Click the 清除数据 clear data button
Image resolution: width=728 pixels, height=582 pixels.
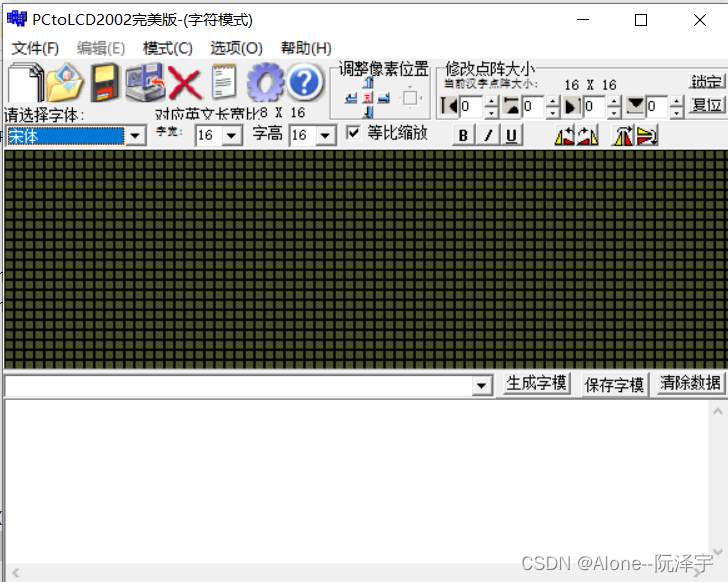(690, 383)
